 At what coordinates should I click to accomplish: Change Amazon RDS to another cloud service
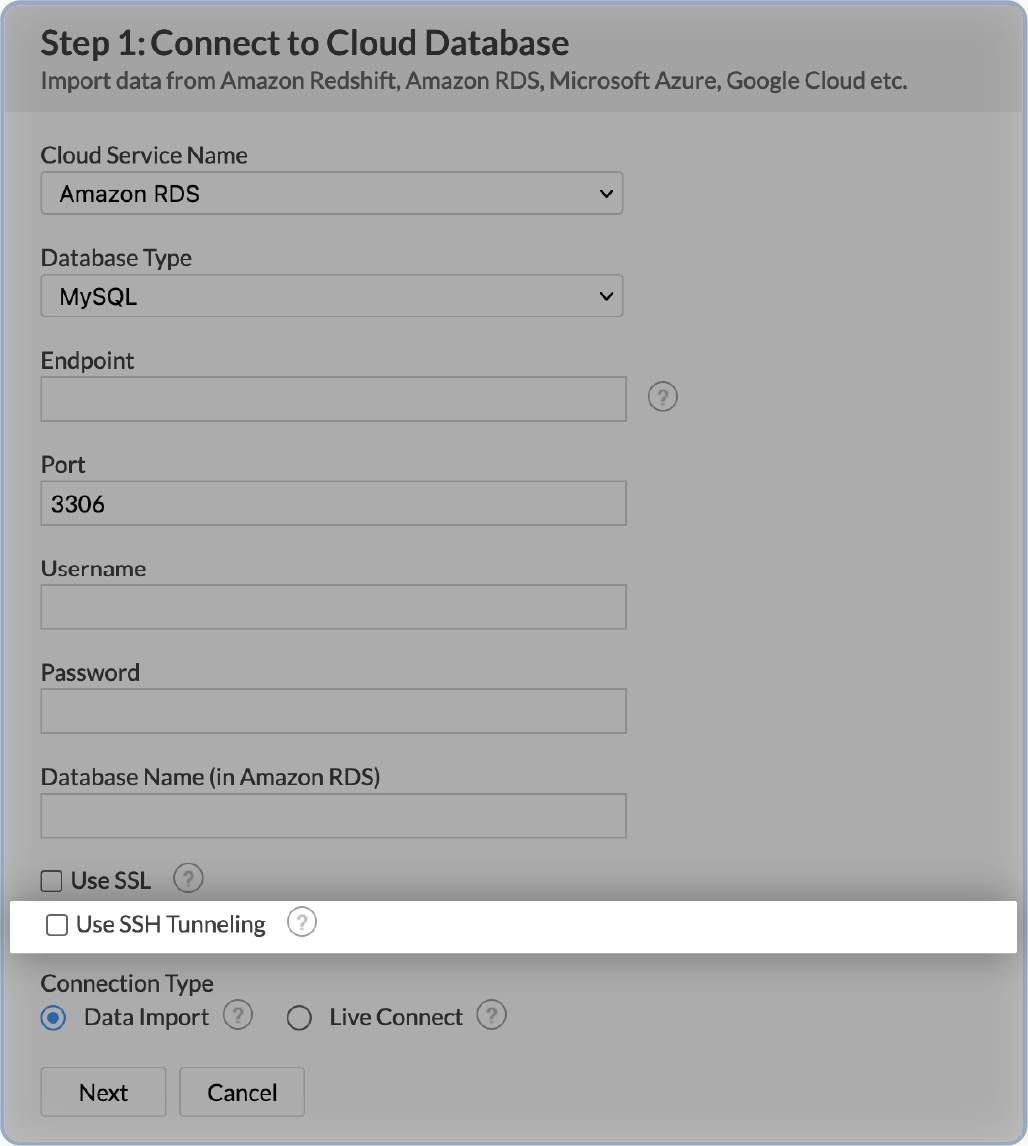(332, 193)
